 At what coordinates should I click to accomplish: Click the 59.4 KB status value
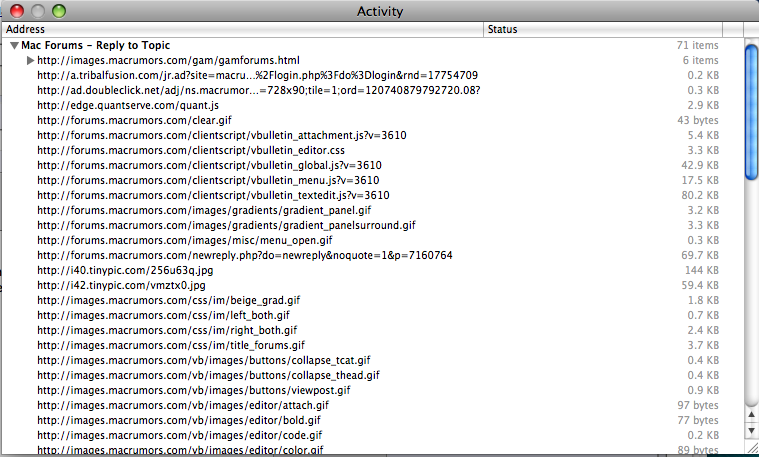pos(700,286)
